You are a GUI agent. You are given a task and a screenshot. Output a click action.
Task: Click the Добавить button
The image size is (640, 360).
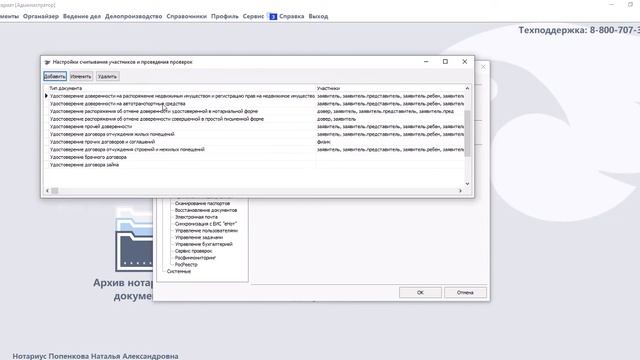(55, 76)
